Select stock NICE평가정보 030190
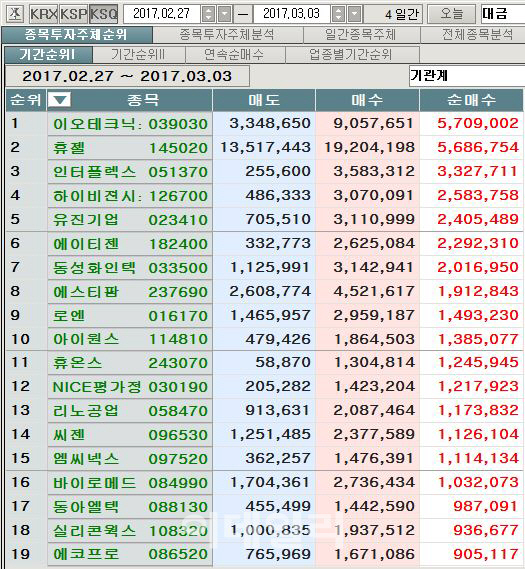This screenshot has width=525, height=569. pos(130,387)
